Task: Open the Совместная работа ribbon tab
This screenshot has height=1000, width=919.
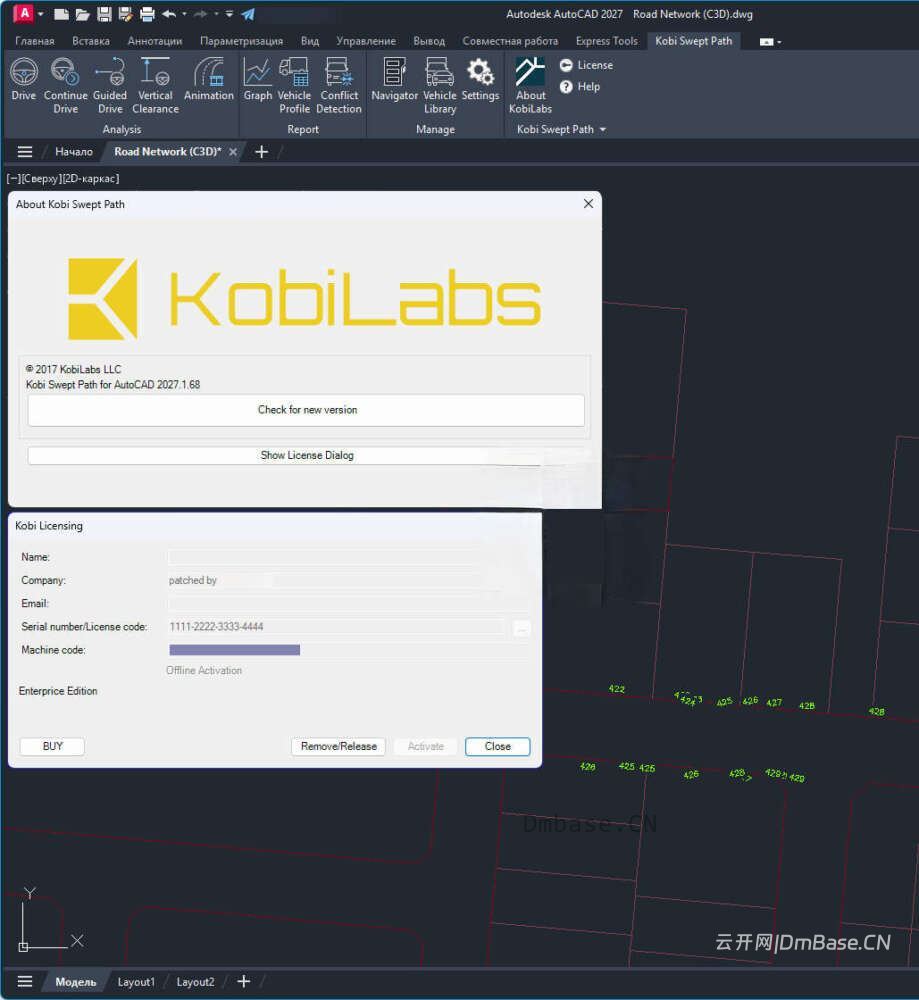Action: point(510,41)
